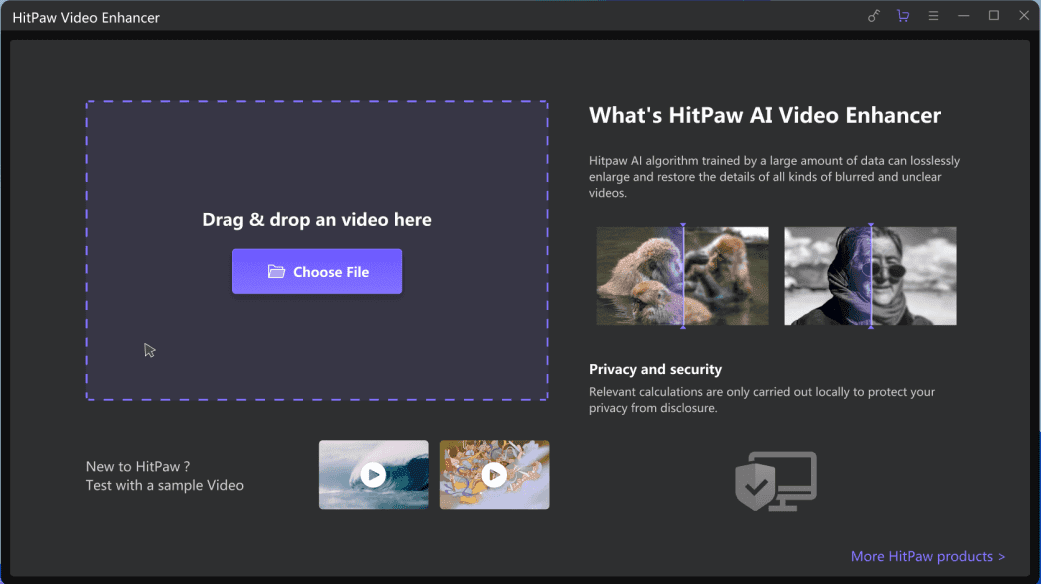Open the hamburger menu icon
Screen dimensions: 1041x584
[x=933, y=16]
